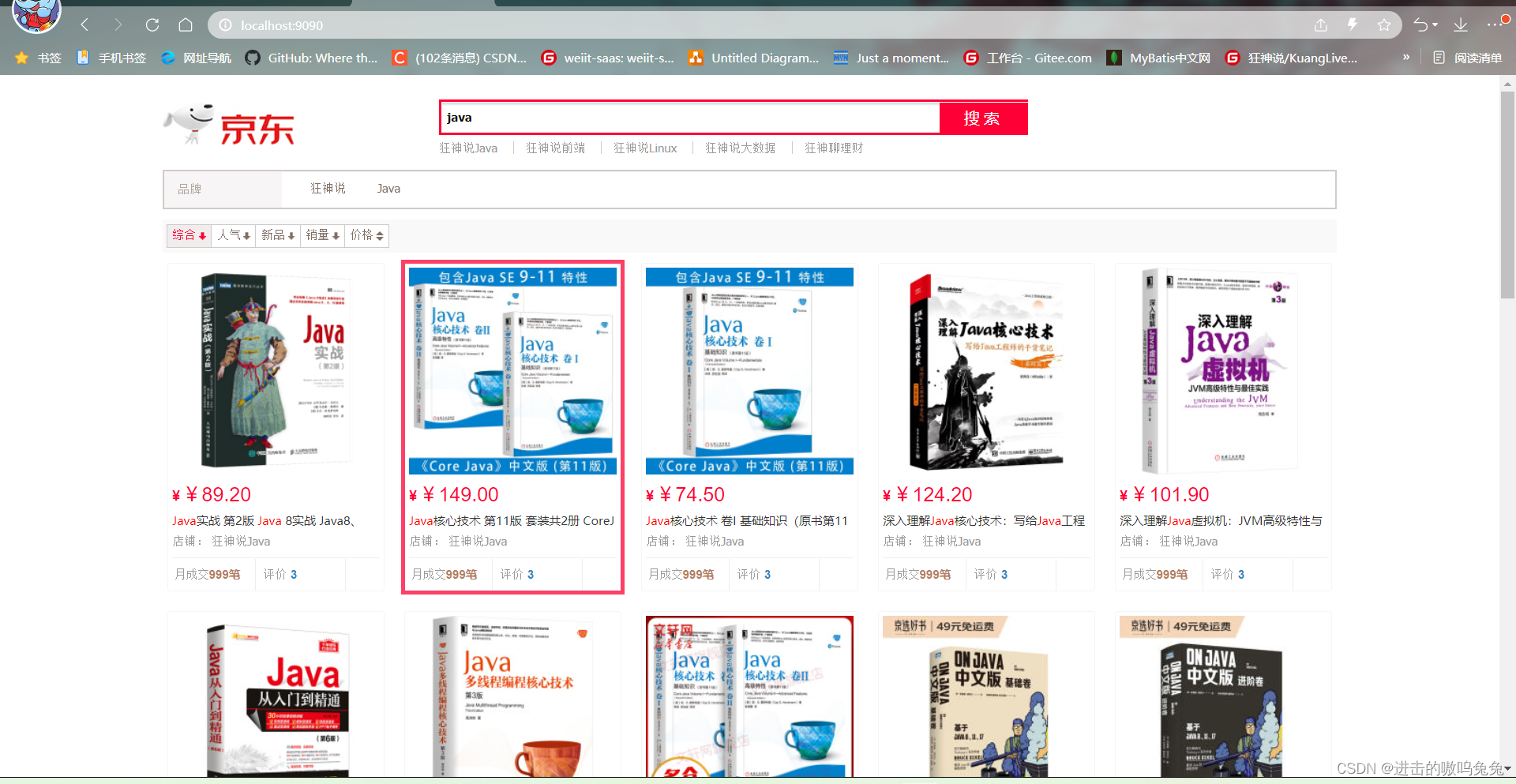Open the 狂神聊理财 suggestion link
Screen dimensions: 1516x784
[x=834, y=148]
